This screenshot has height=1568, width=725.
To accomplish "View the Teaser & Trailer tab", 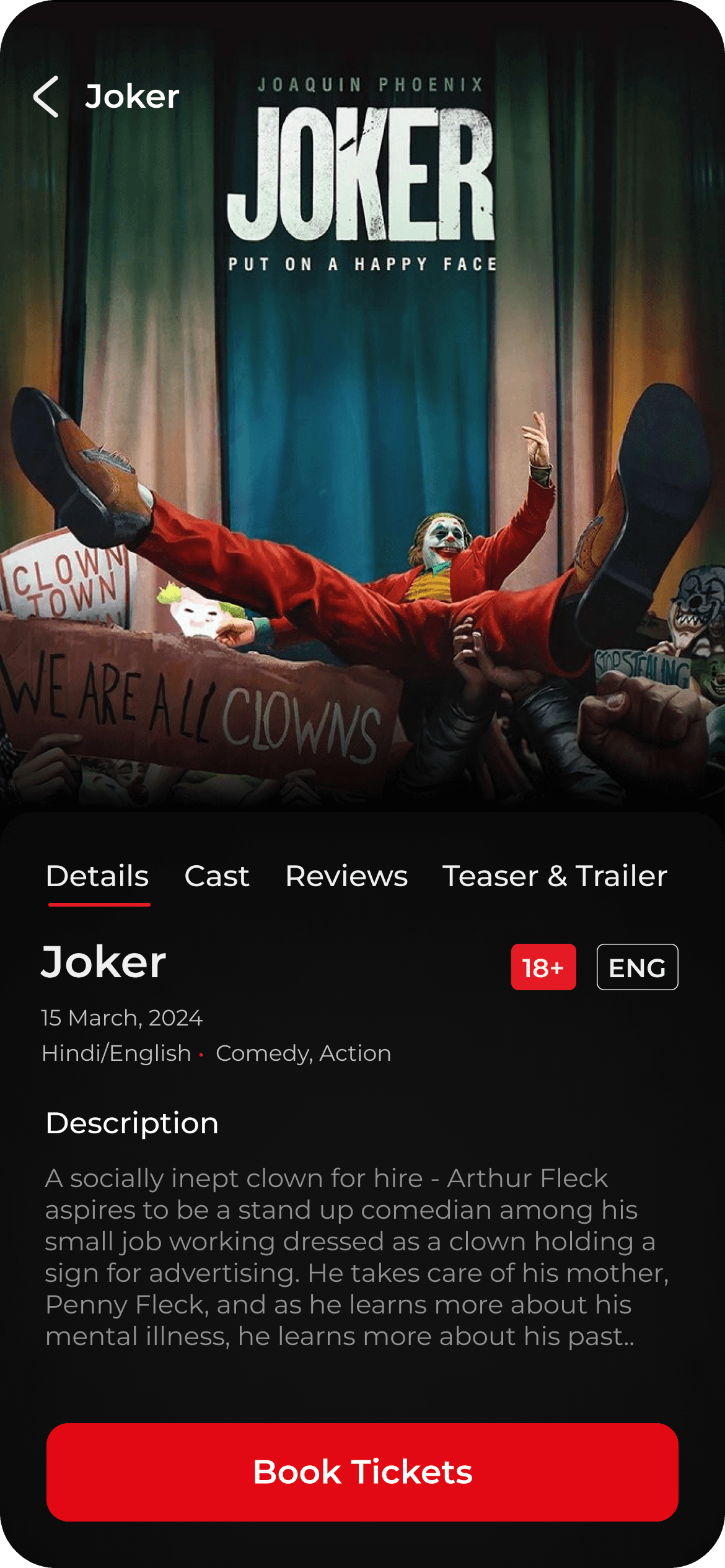I will click(555, 876).
